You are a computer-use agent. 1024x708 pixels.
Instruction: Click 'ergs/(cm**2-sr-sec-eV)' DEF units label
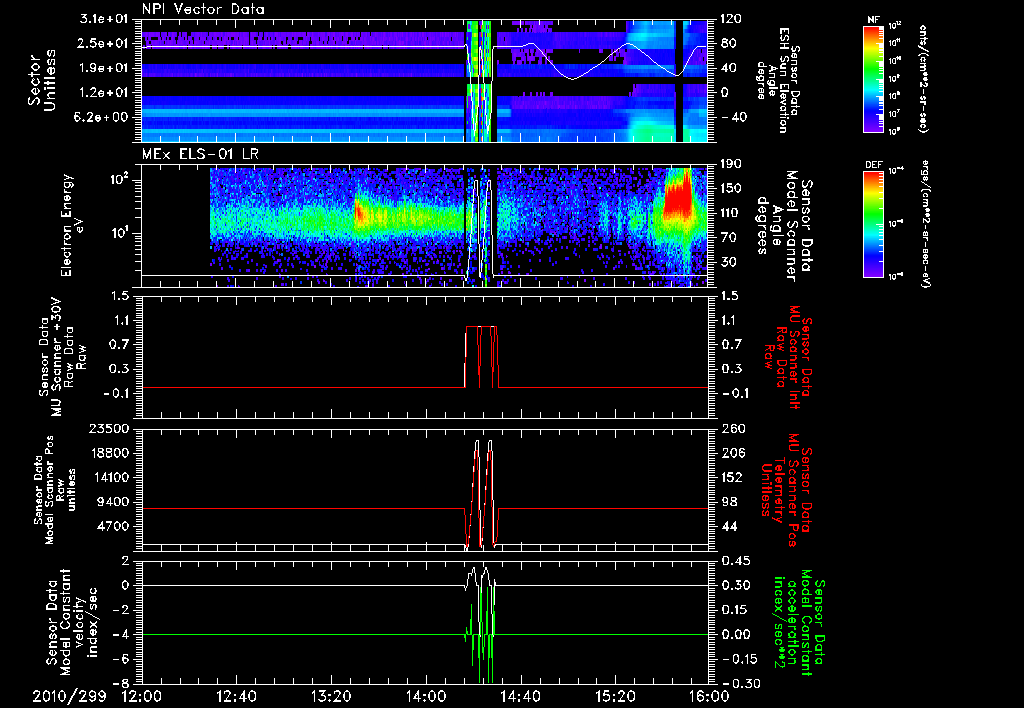[x=927, y=223]
